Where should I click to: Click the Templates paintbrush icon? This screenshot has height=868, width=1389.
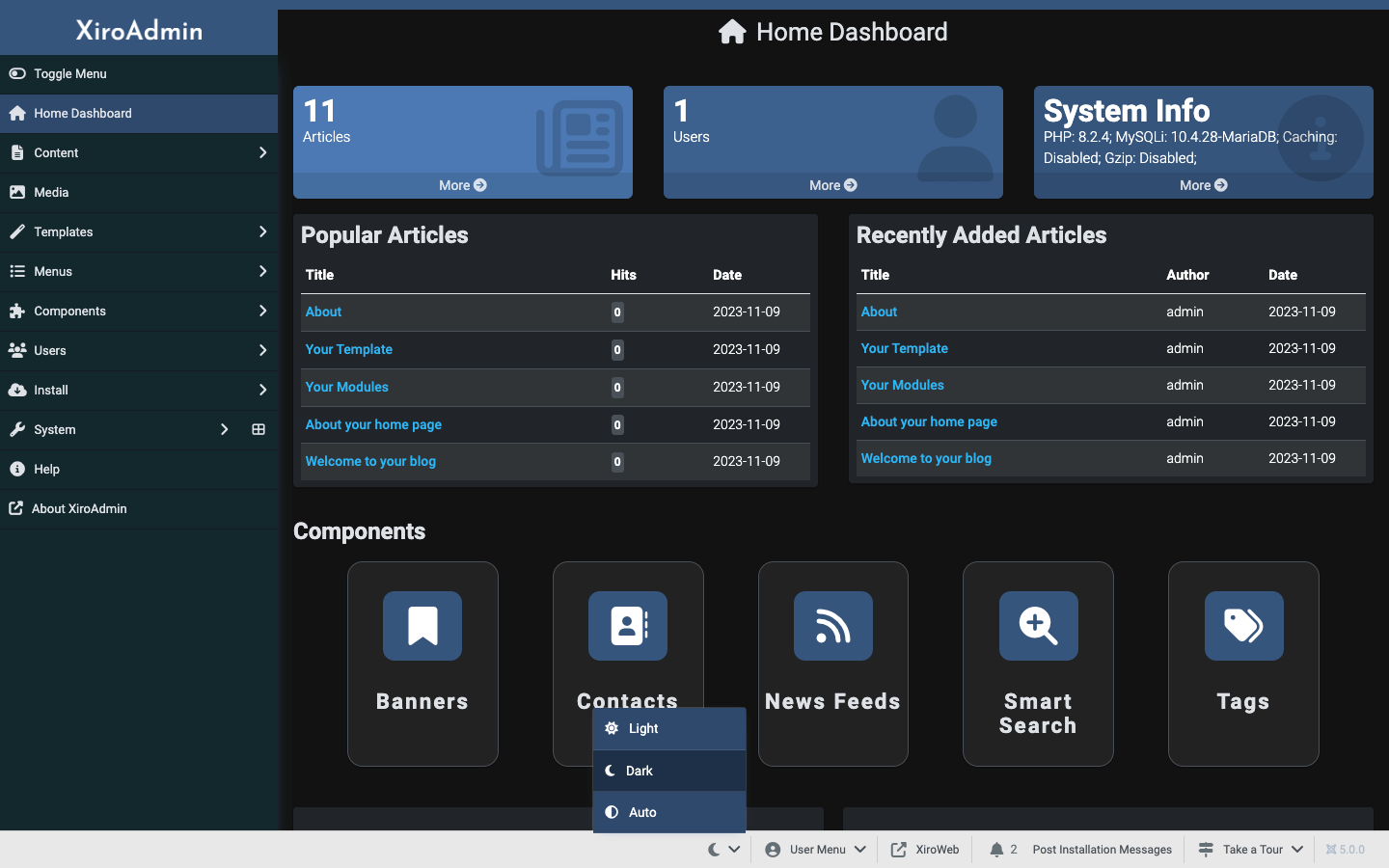16,231
